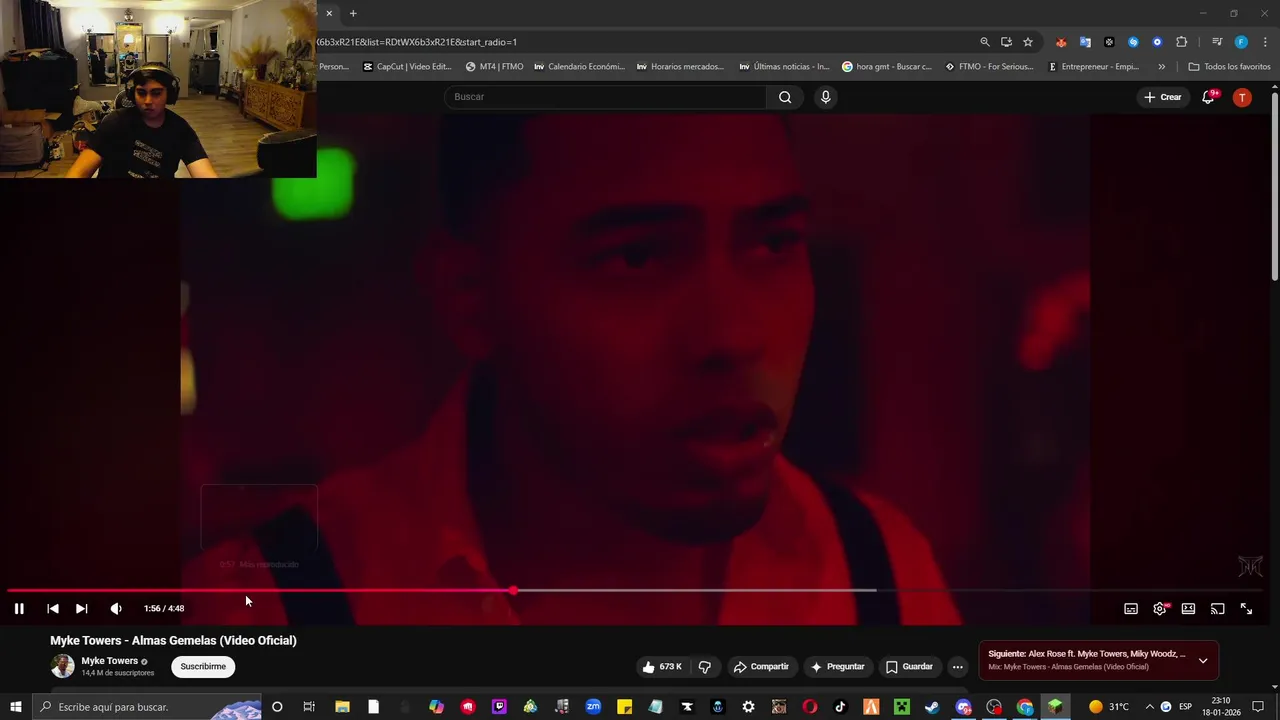Open Calendario Económico bookmark
This screenshot has width=1280, height=720.
579,67
